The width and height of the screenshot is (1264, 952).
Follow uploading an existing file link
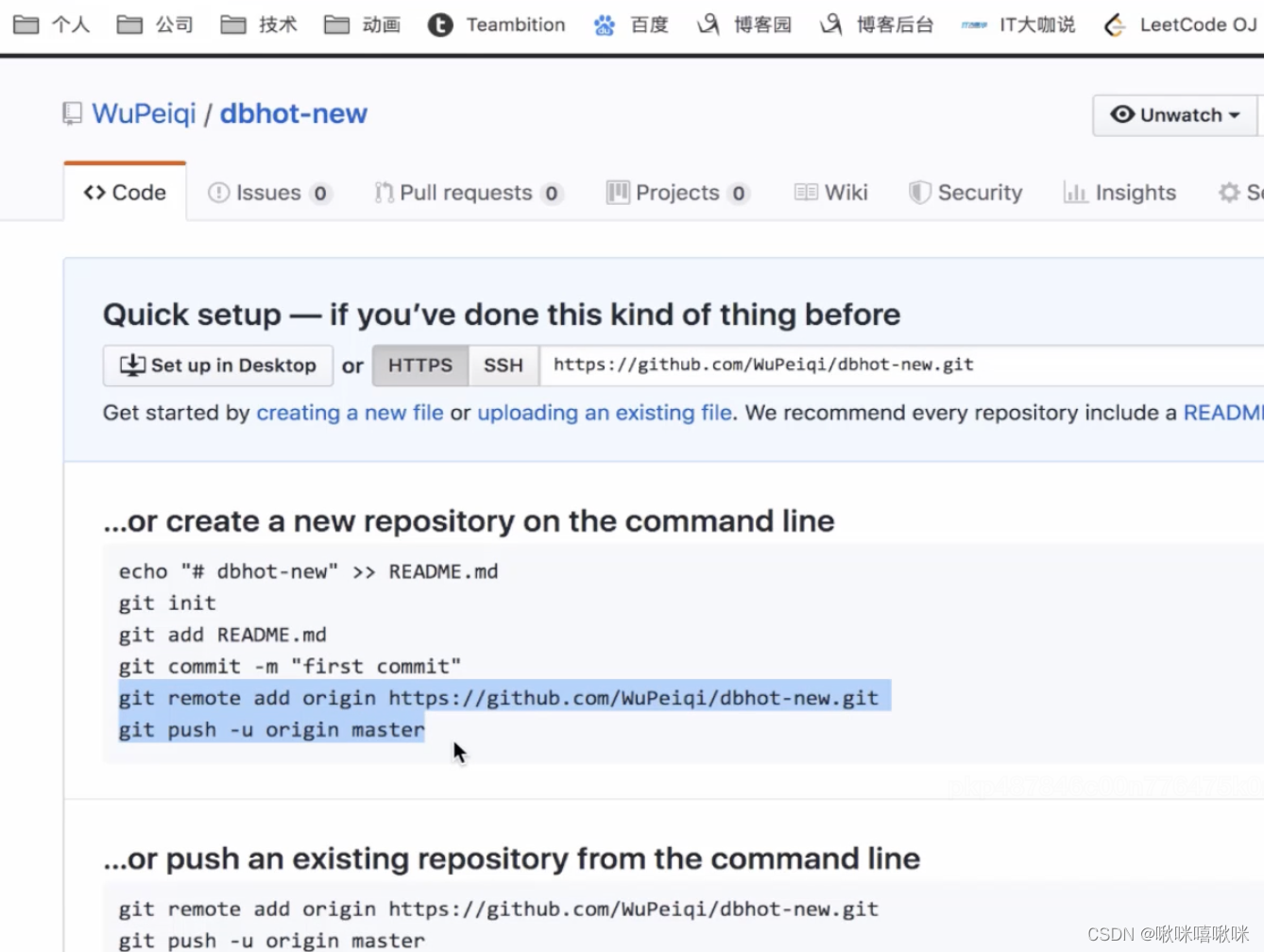pos(605,413)
